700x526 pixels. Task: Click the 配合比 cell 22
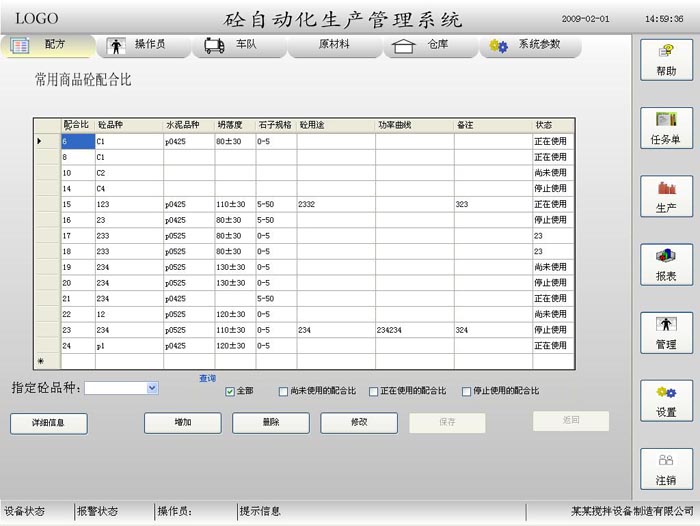pyautogui.click(x=78, y=314)
